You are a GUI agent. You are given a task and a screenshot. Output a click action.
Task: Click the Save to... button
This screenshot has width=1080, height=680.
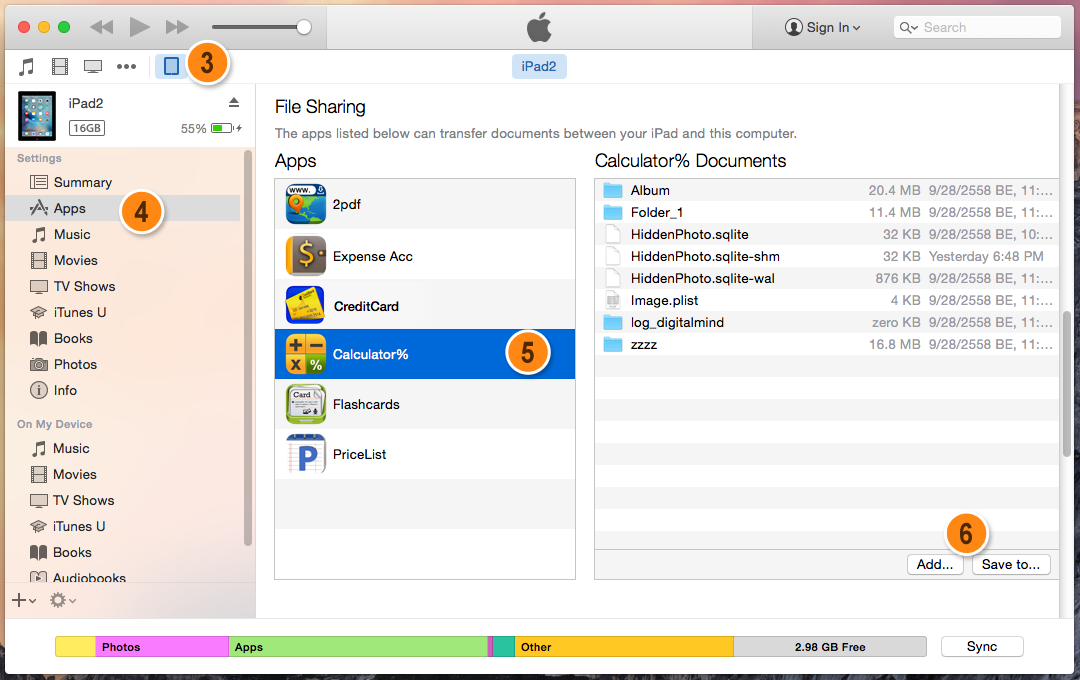(x=1011, y=564)
